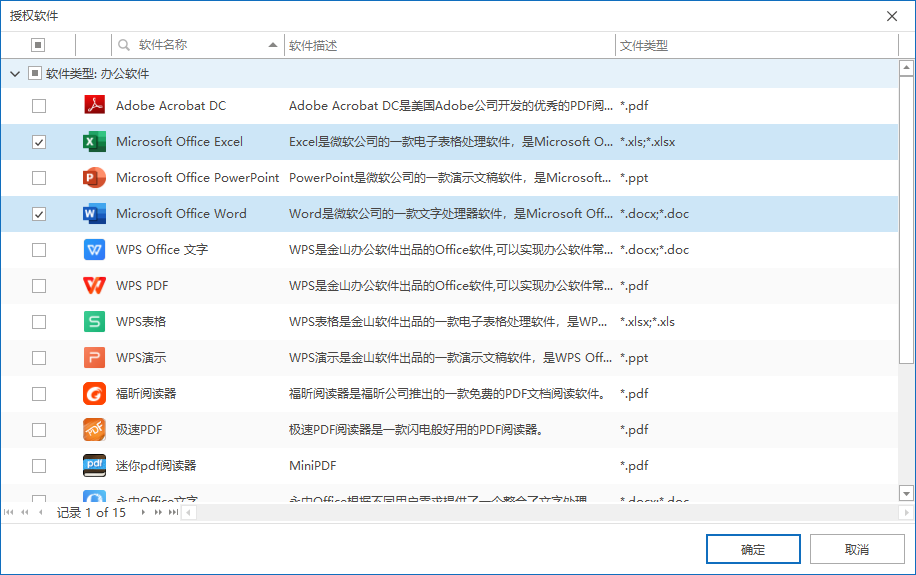Screen dimensions: 916x575
Task: Click the Word description cell
Action: [450, 214]
